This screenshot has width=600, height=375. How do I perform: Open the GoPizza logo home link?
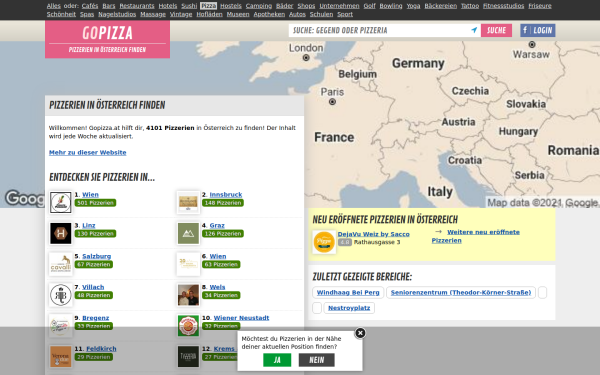pyautogui.click(x=108, y=39)
